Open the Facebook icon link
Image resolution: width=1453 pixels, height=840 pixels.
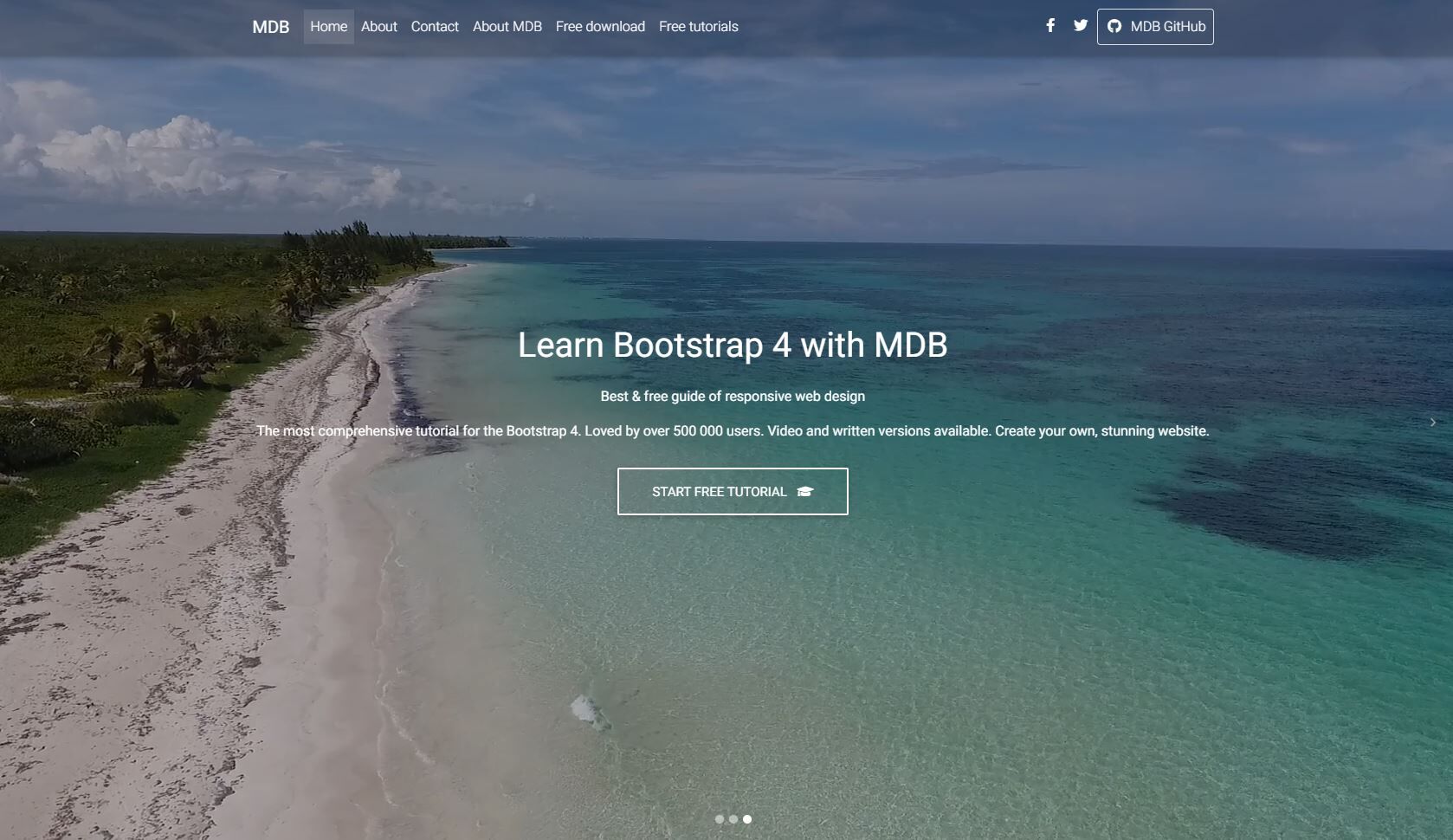[1050, 26]
